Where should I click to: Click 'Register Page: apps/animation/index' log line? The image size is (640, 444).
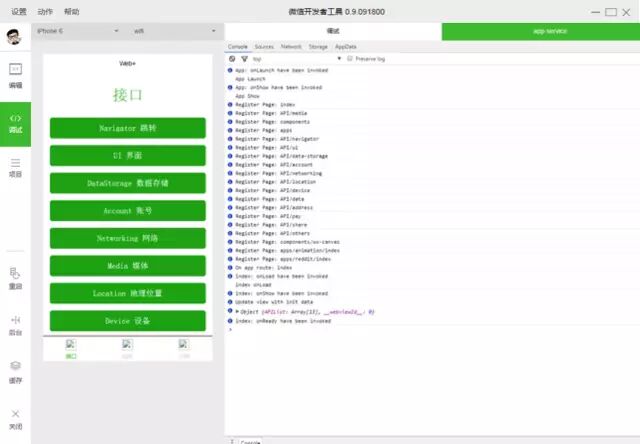point(287,250)
